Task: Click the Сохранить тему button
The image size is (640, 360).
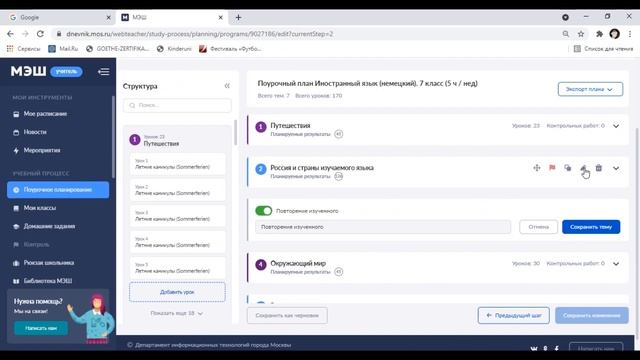Action: tap(591, 227)
